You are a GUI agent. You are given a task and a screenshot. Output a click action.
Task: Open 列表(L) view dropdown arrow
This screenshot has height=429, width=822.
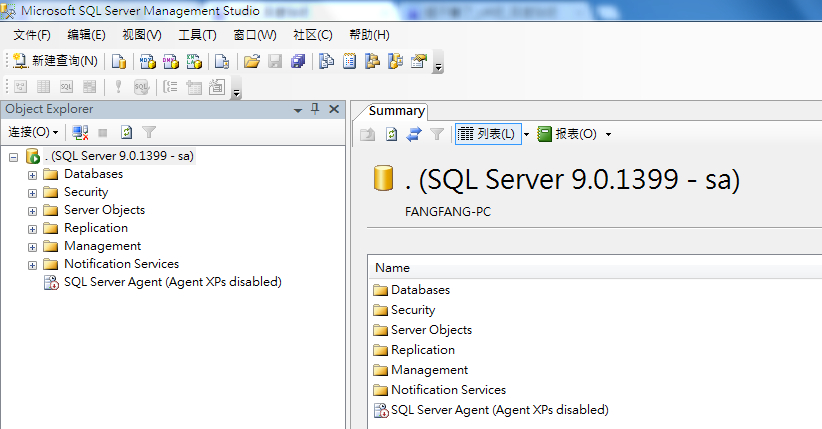526,134
